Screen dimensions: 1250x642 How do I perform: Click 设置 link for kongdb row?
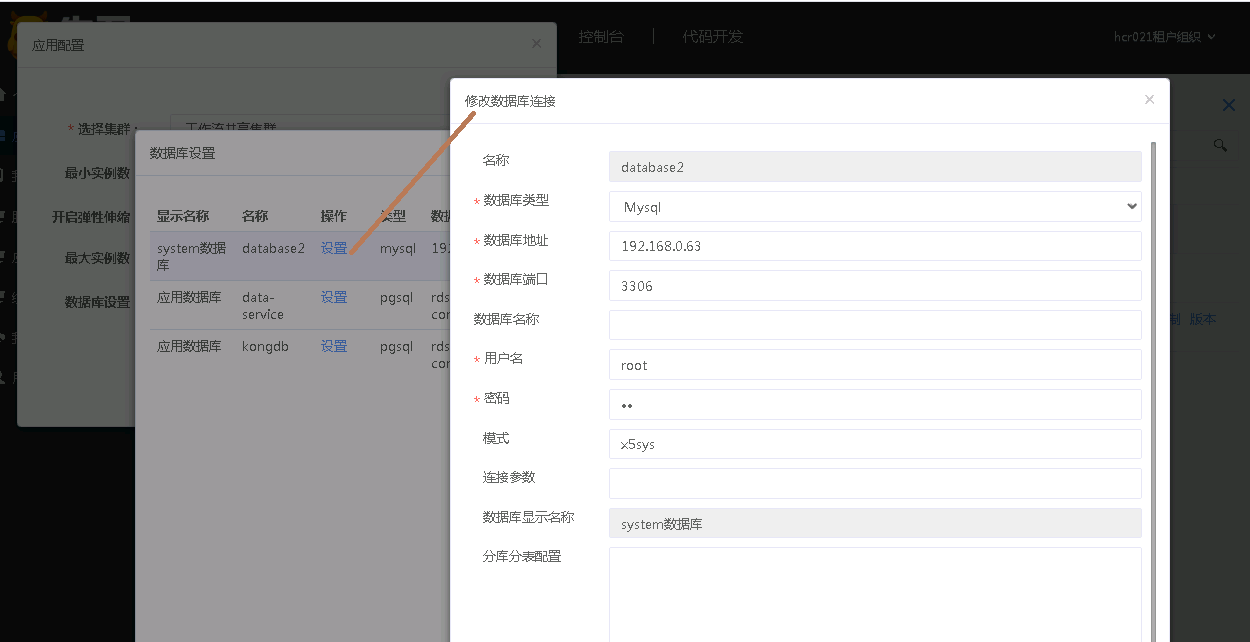pyautogui.click(x=334, y=346)
